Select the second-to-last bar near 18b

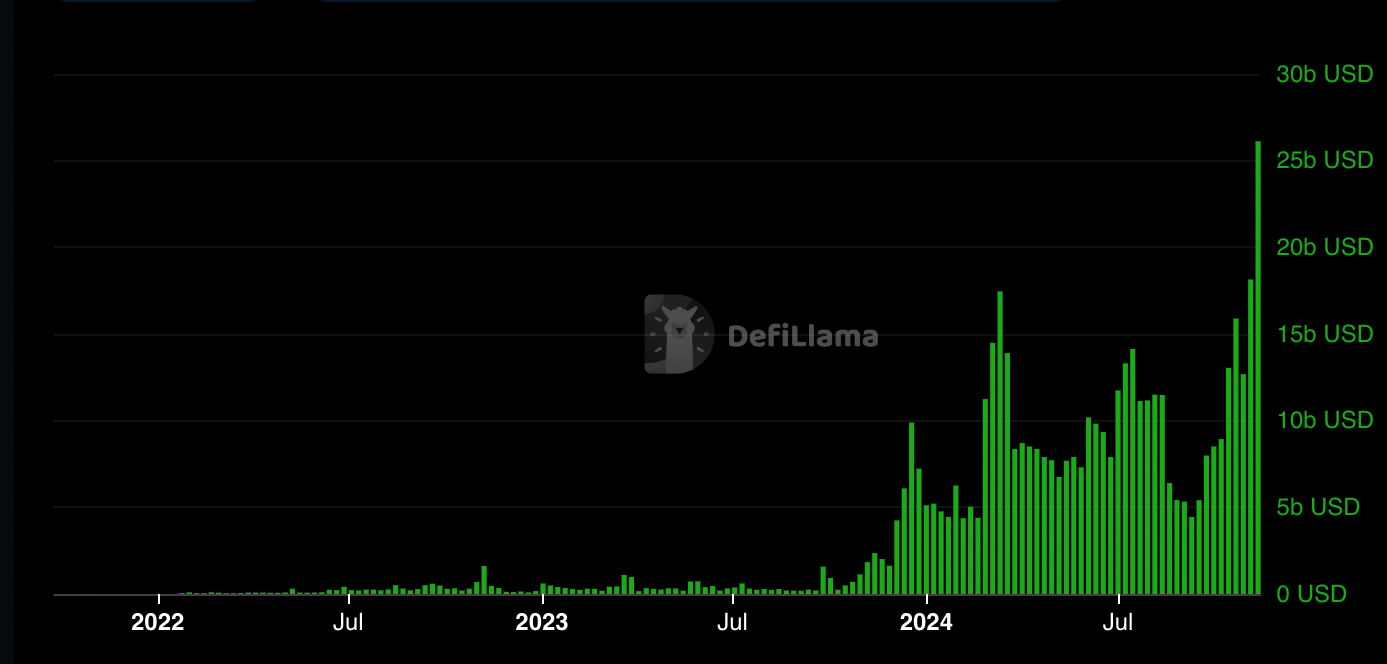pyautogui.click(x=1250, y=436)
